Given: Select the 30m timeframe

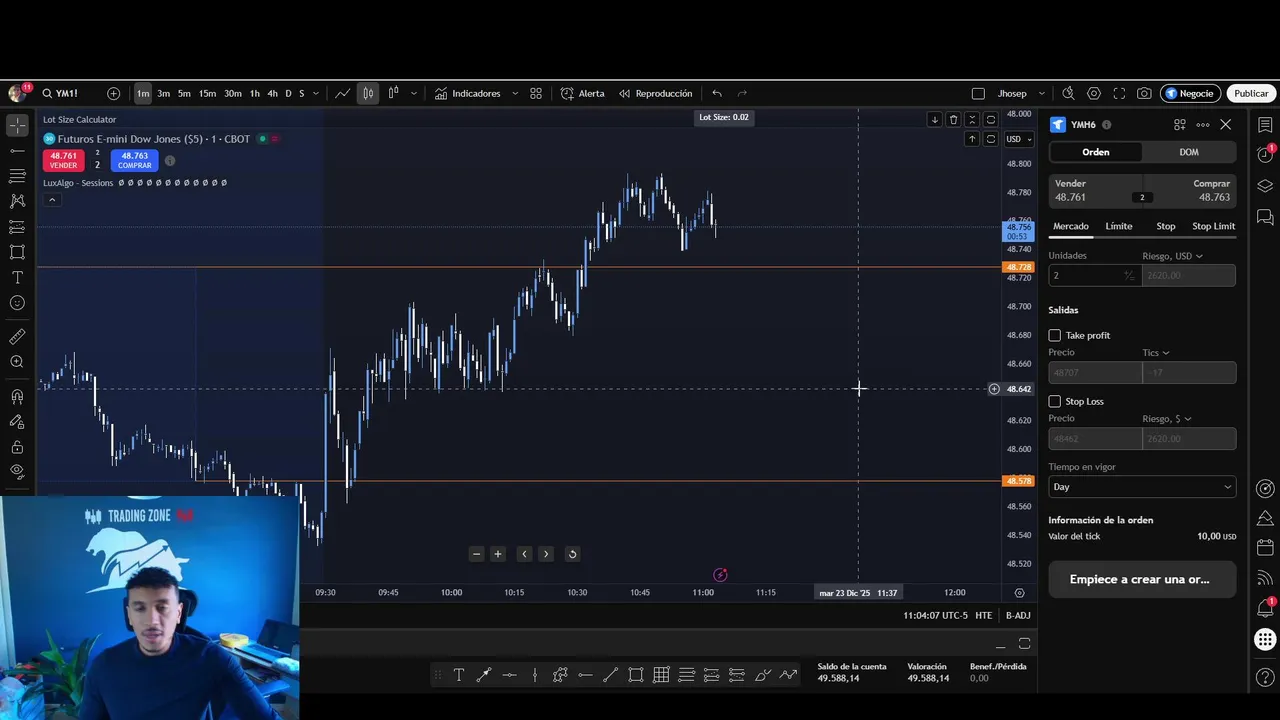Looking at the screenshot, I should point(233,93).
